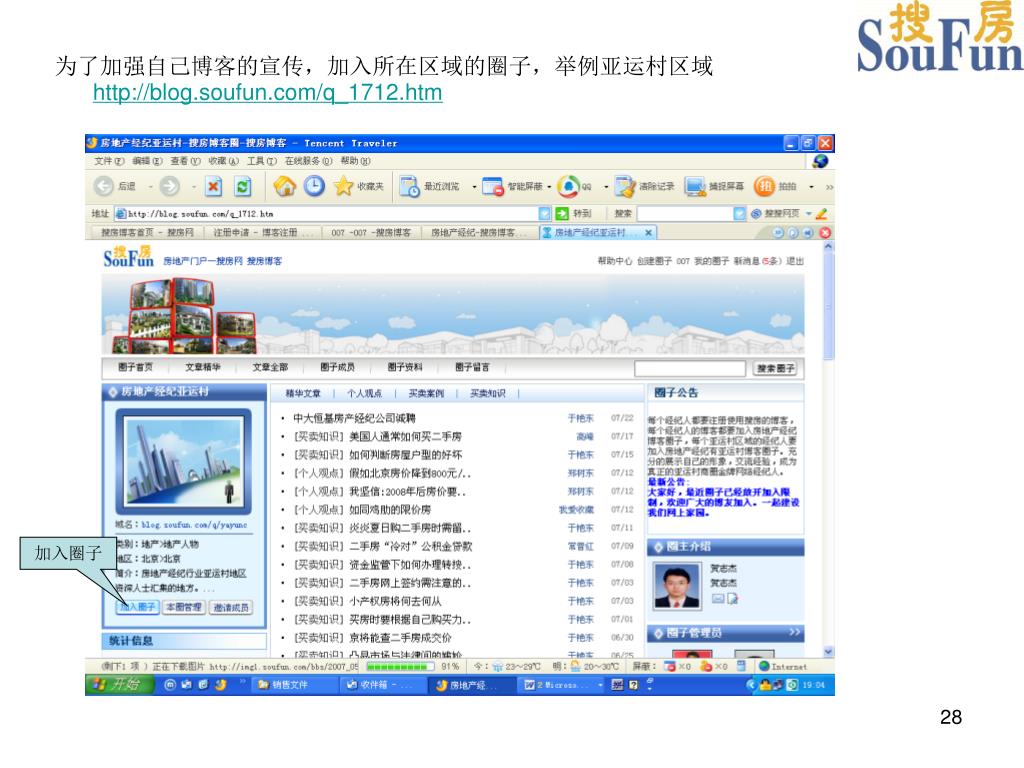Refresh the page with the green reload icon
The width and height of the screenshot is (1024, 768).
tap(243, 187)
